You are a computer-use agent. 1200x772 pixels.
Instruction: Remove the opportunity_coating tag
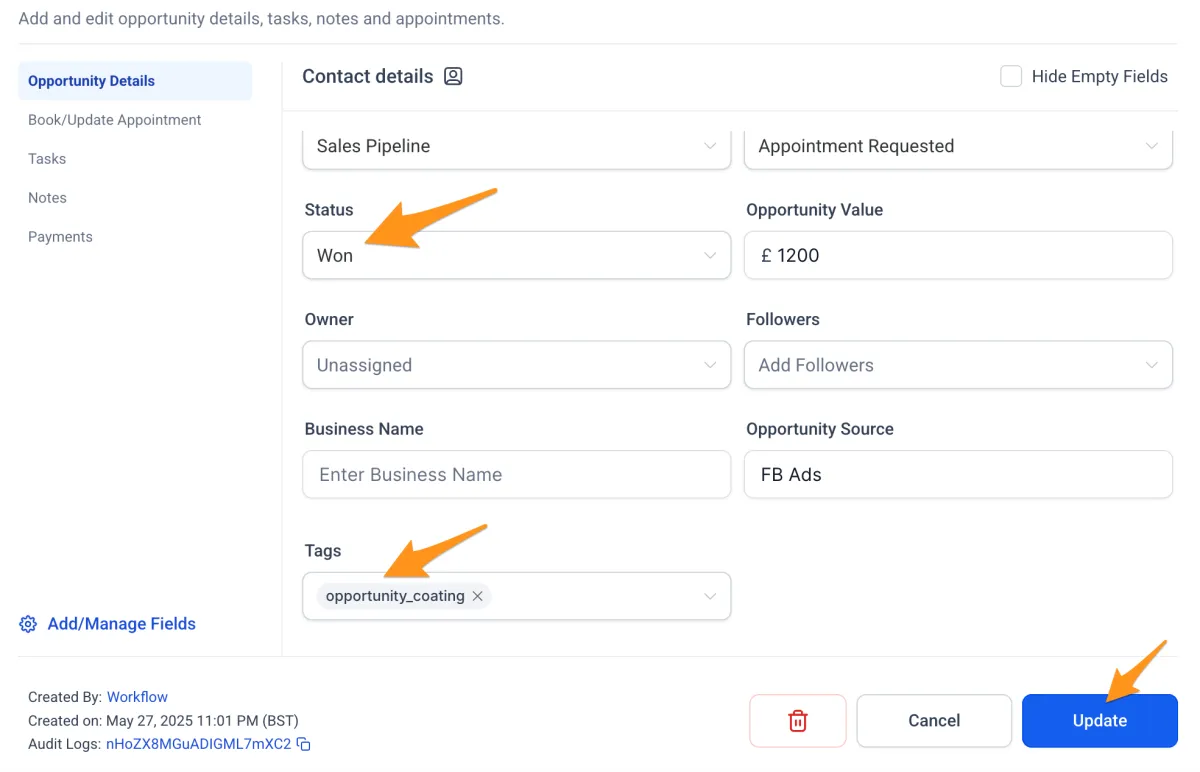[x=478, y=596]
